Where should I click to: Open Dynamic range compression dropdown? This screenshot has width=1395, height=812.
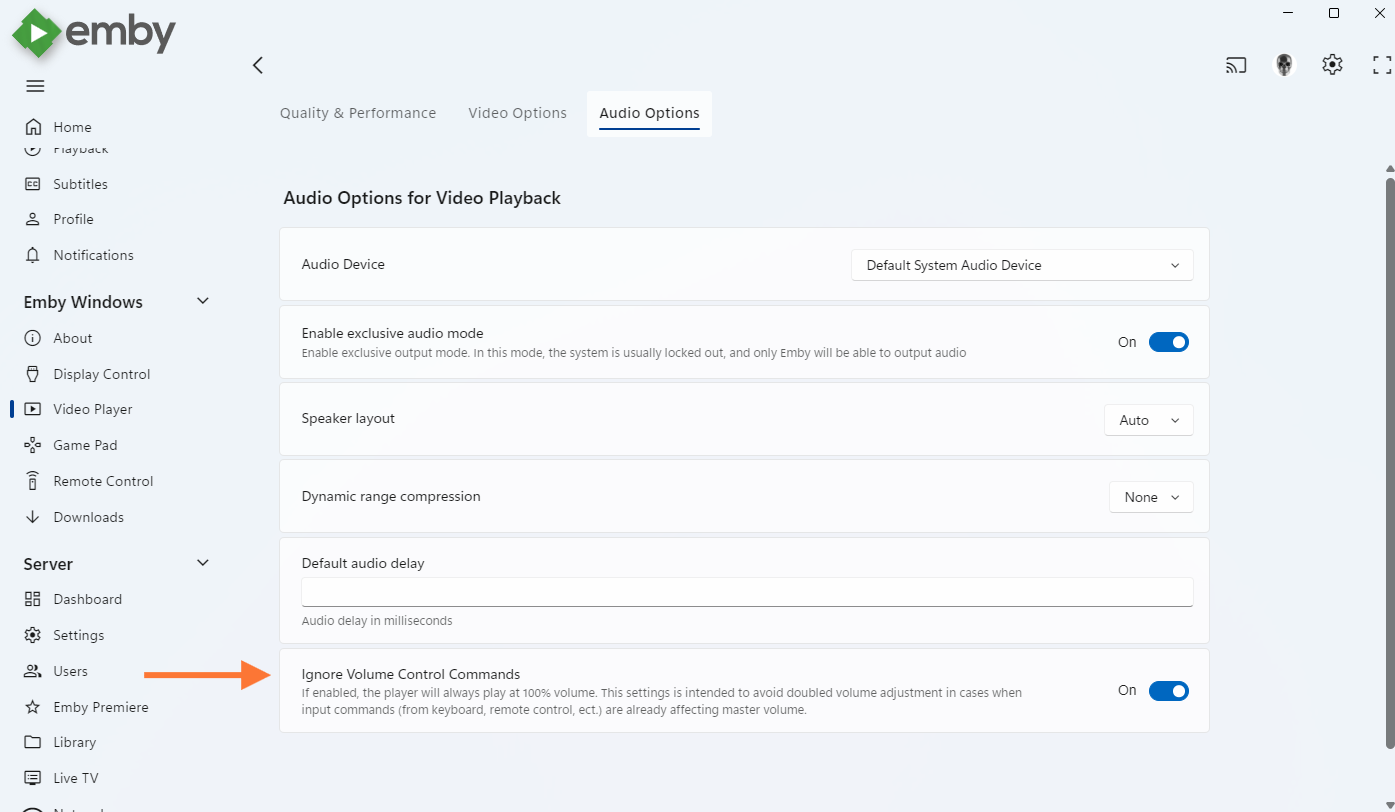tap(1151, 497)
